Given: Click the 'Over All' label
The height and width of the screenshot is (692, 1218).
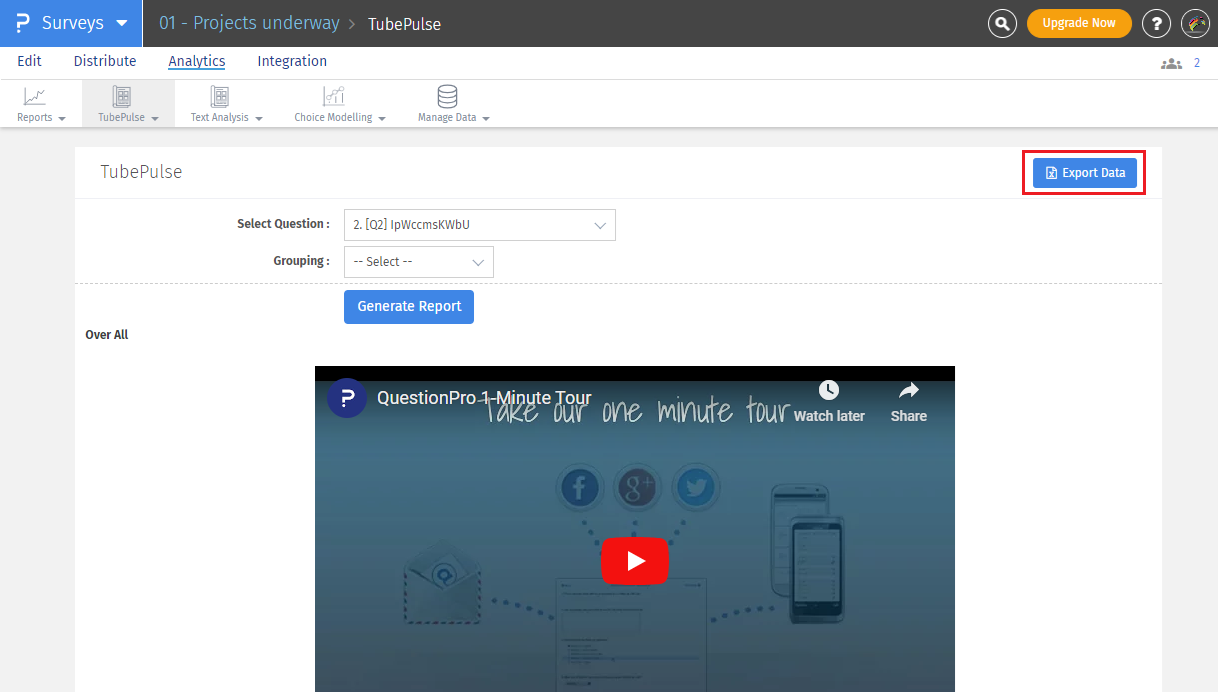Looking at the screenshot, I should 107,335.
